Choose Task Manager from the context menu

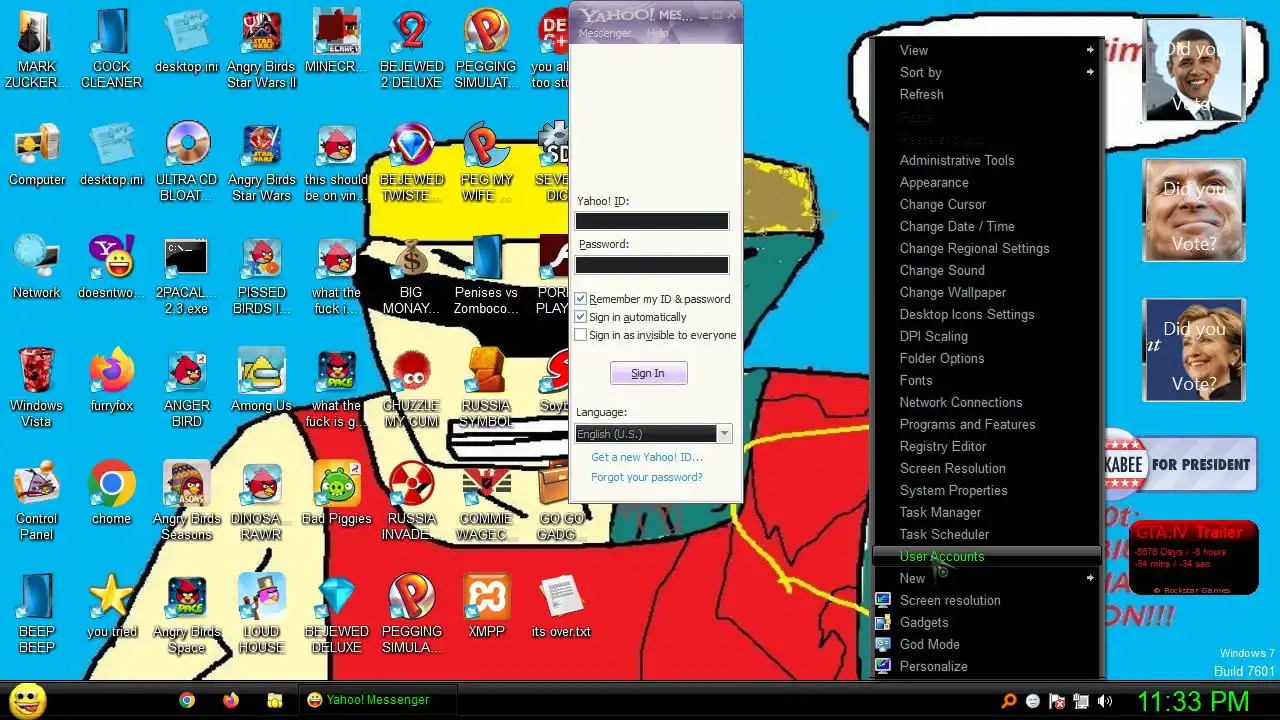[986, 512]
